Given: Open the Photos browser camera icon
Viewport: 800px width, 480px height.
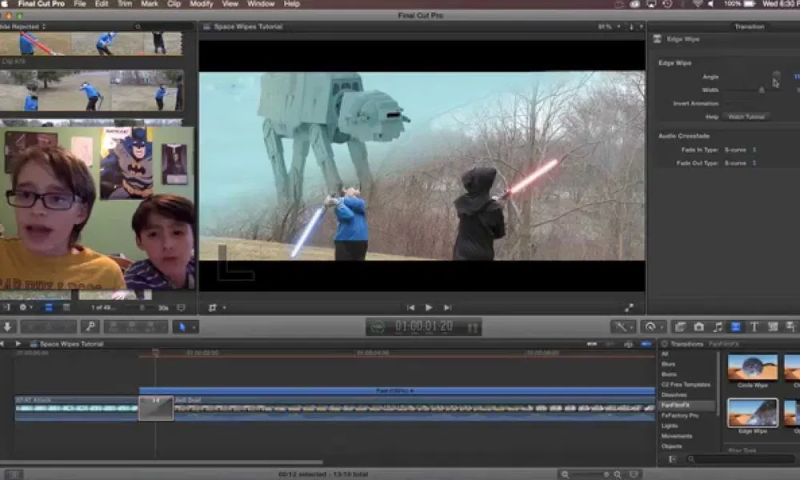Looking at the screenshot, I should [x=698, y=327].
